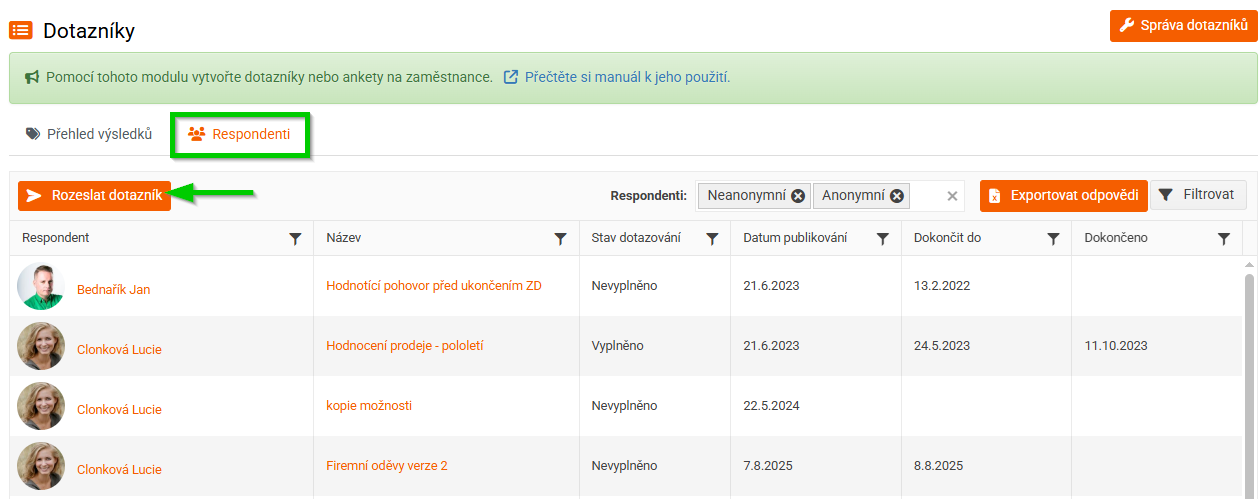Open filter for Název column

[561, 239]
